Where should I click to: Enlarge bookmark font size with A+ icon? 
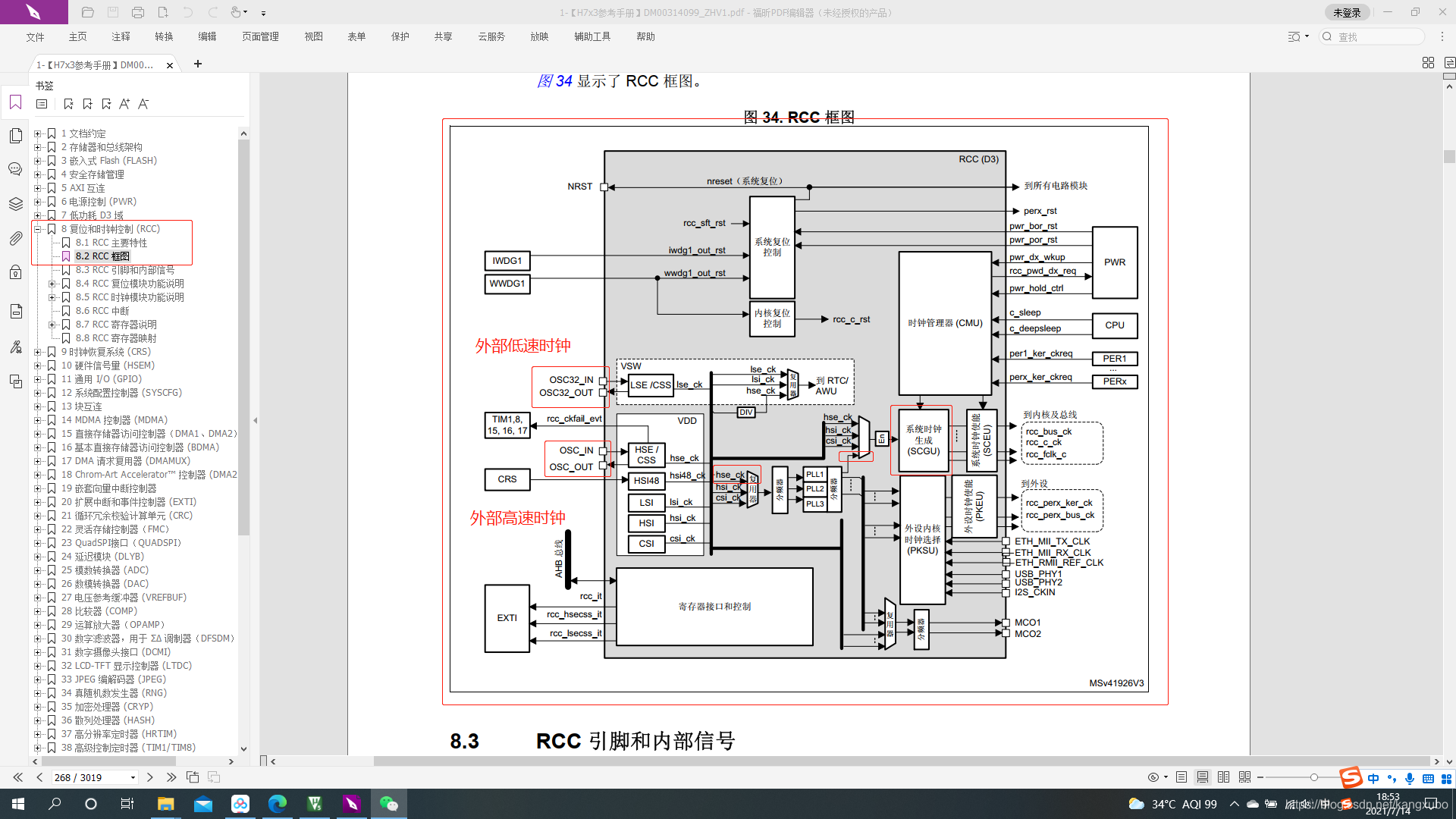[124, 104]
